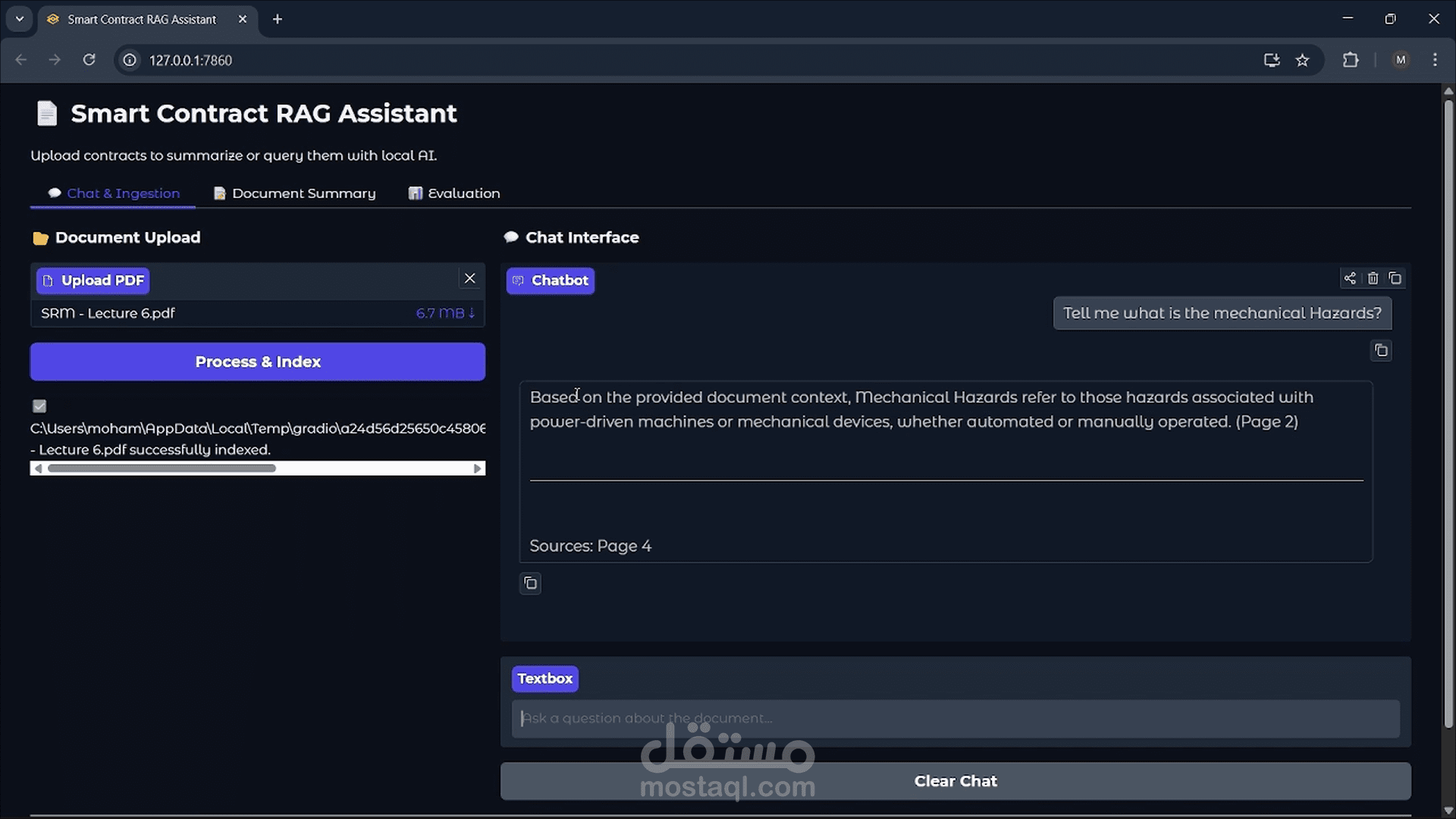The height and width of the screenshot is (819, 1456).
Task: Share the chatbot conversation
Action: (1350, 278)
